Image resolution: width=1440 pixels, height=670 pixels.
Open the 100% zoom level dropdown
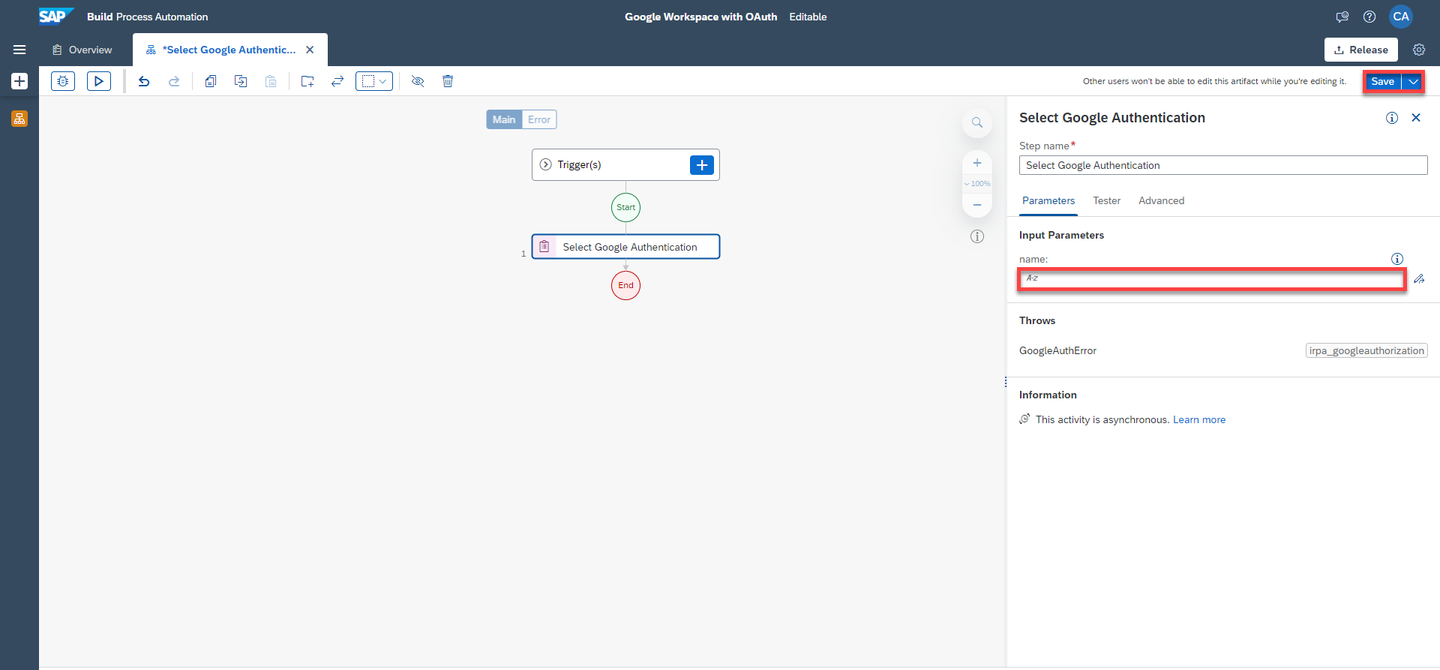pyautogui.click(x=977, y=184)
